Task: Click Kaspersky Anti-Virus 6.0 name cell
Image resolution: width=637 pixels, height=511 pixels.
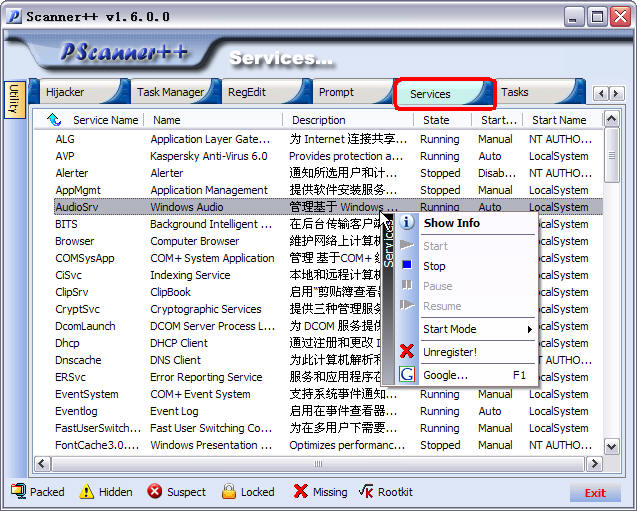Action: (x=209, y=156)
